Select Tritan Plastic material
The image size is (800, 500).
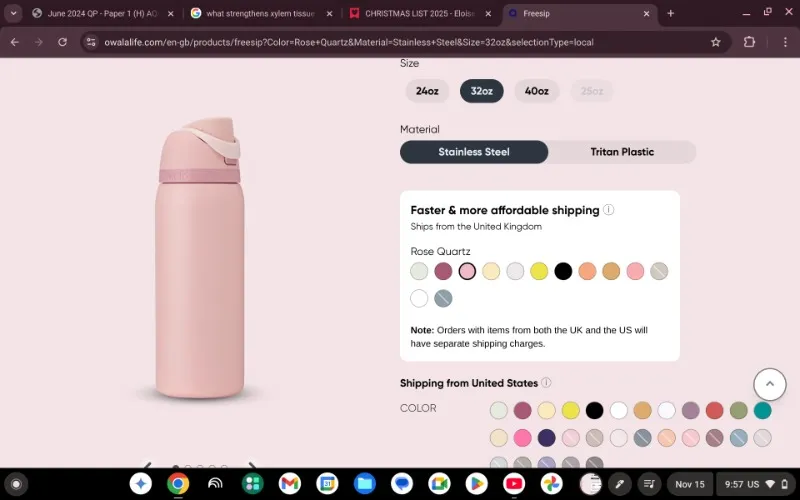pos(622,152)
